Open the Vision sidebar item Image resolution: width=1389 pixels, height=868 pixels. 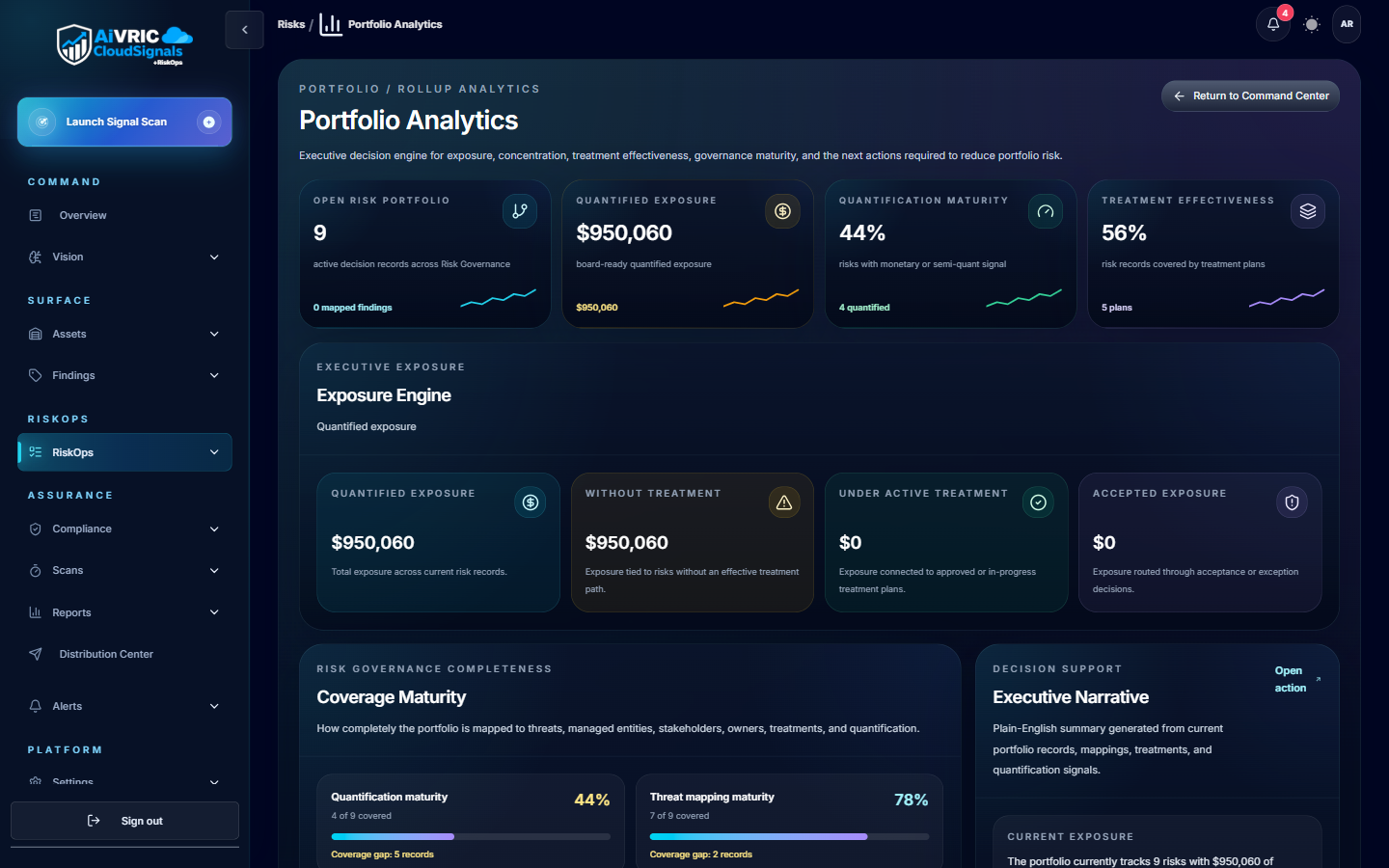click(124, 257)
